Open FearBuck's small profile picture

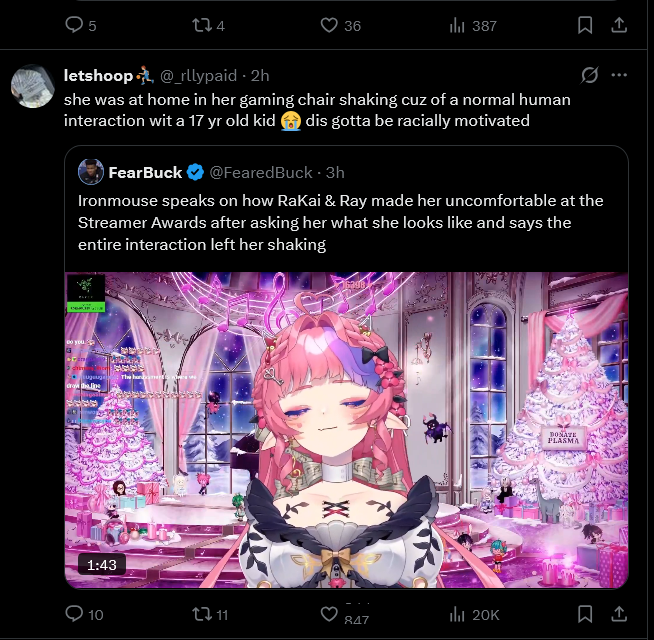tap(91, 172)
